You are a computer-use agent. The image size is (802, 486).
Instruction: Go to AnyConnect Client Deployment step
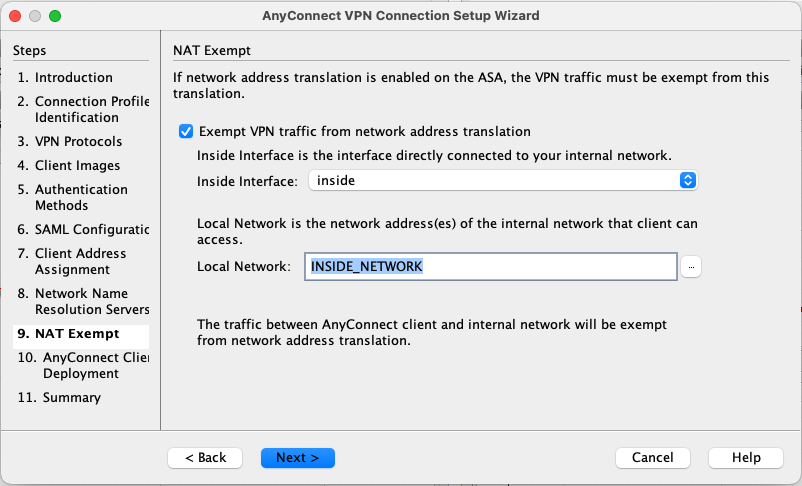[x=84, y=365]
